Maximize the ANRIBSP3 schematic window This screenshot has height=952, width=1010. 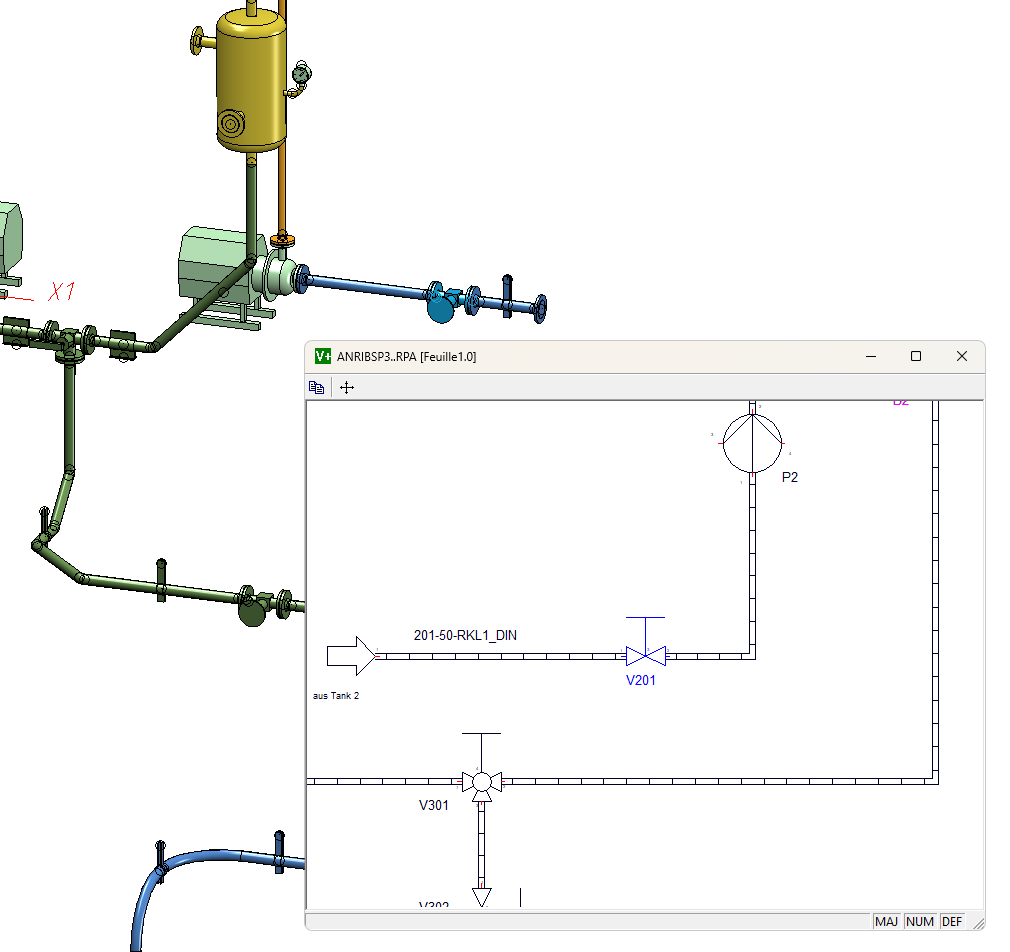point(916,356)
